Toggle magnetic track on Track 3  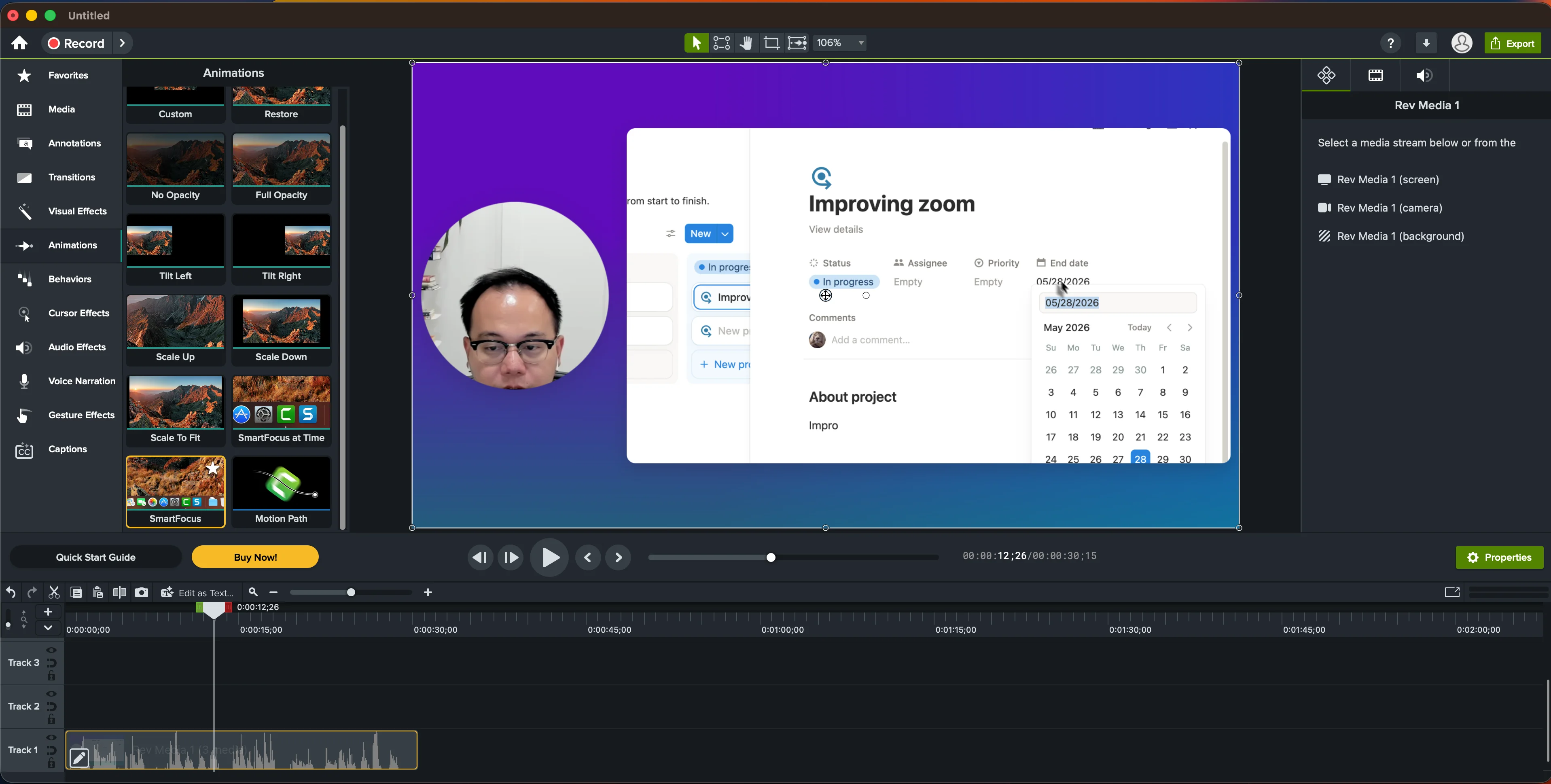pyautogui.click(x=51, y=663)
